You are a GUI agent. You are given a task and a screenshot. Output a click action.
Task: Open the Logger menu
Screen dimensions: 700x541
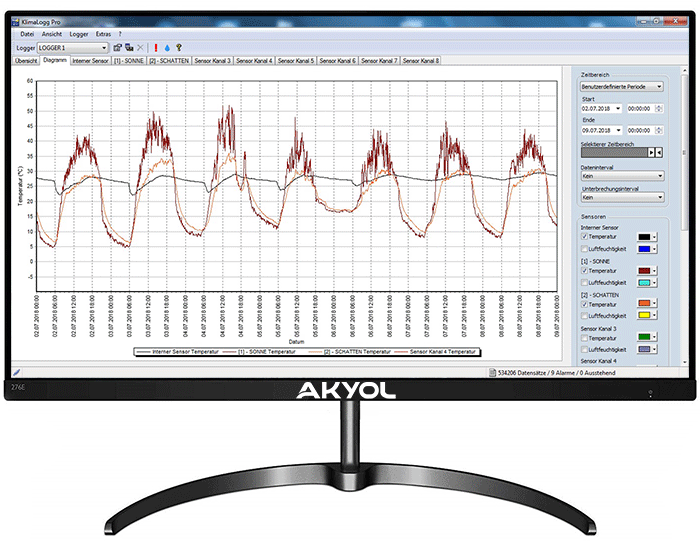tap(79, 34)
